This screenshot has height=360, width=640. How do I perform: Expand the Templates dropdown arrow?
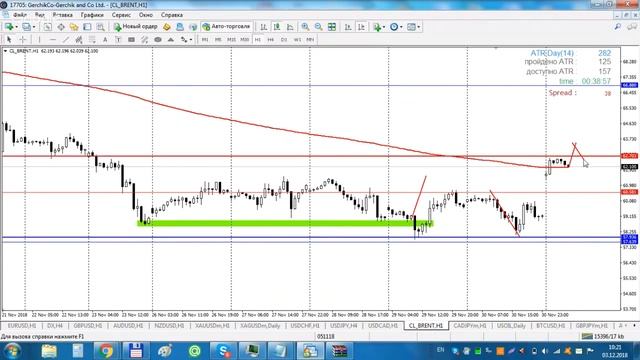pos(419,27)
